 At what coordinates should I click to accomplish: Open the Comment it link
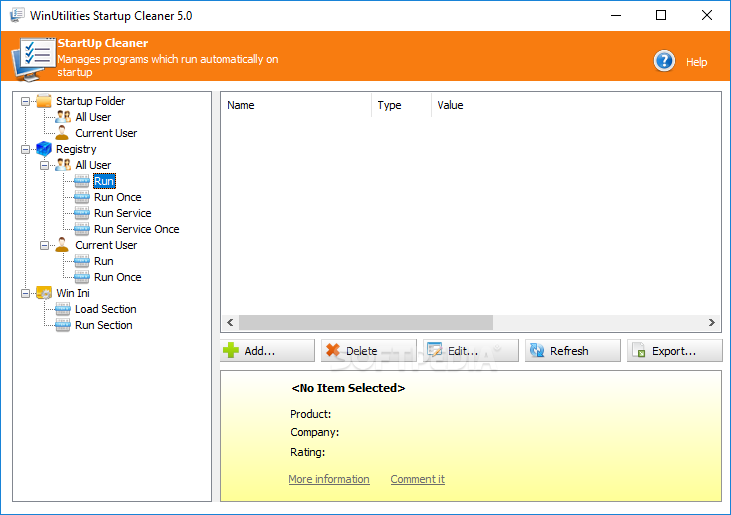pos(418,479)
